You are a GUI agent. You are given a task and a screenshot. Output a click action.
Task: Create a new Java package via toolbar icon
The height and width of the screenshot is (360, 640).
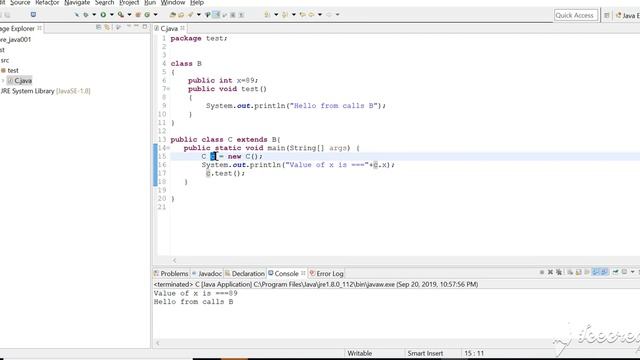click(138, 15)
